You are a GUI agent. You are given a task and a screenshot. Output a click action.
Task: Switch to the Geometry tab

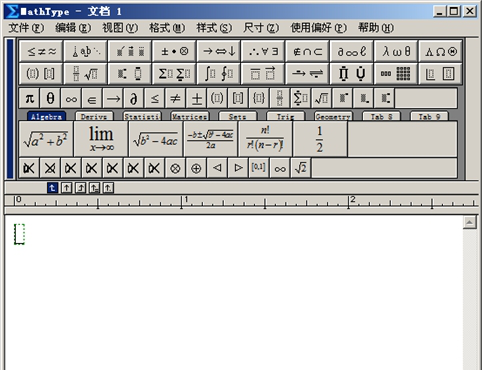click(333, 116)
